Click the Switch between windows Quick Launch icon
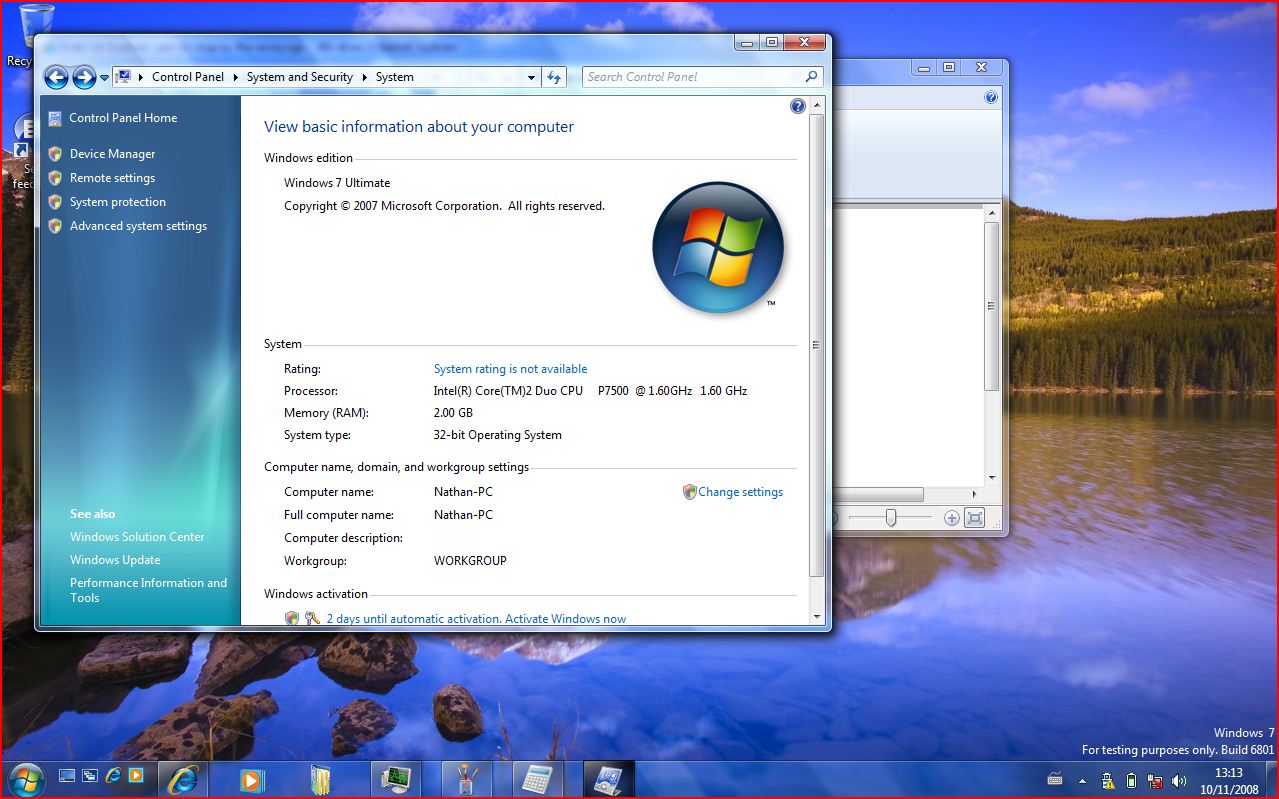Image resolution: width=1279 pixels, height=799 pixels. (90, 775)
